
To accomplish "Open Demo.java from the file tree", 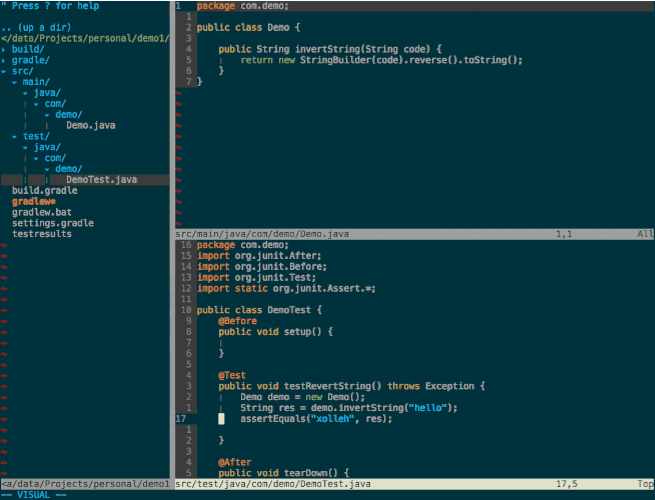I will click(90, 125).
